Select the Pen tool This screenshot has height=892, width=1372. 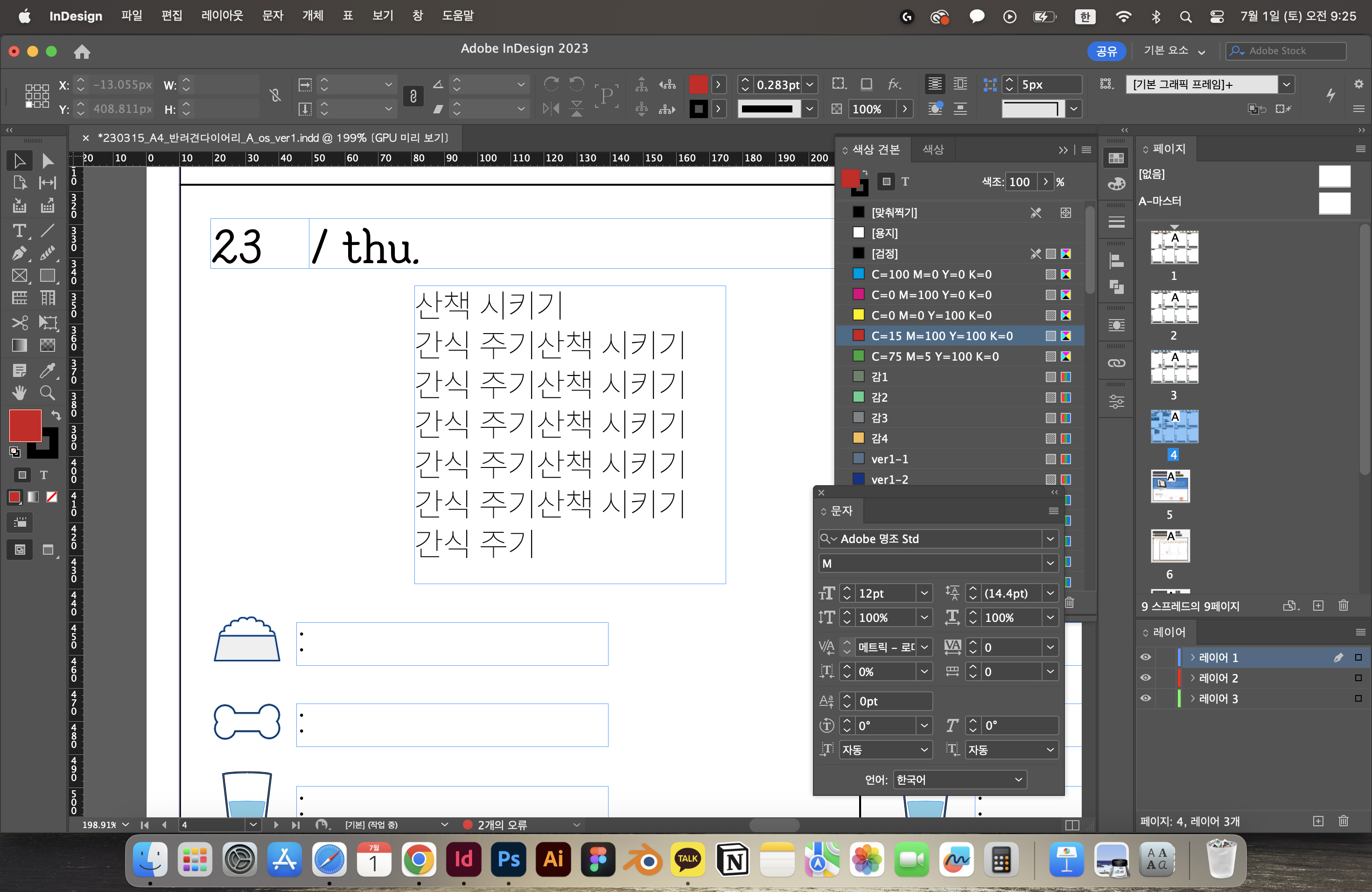19,253
